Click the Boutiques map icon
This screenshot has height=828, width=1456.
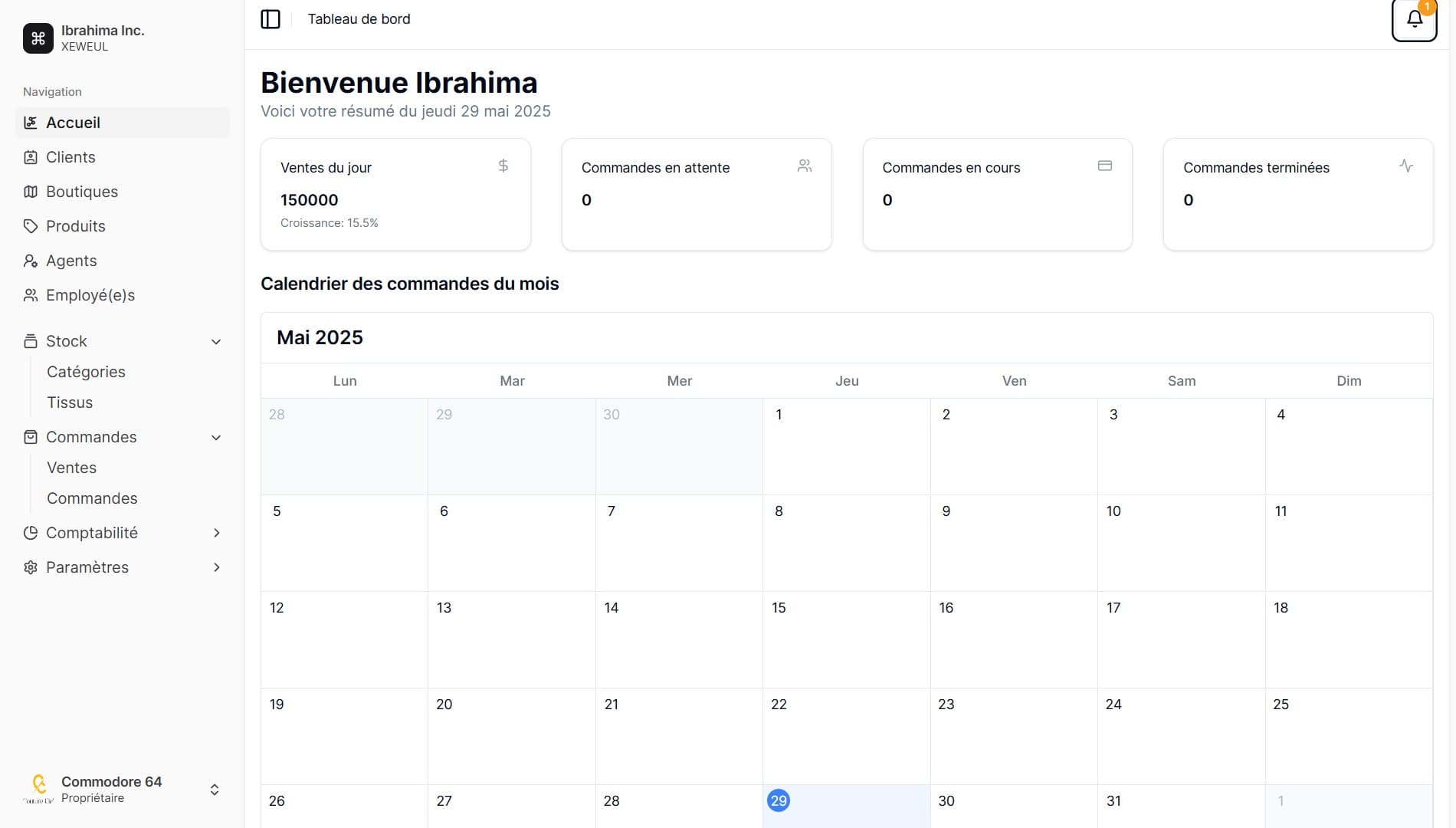click(x=31, y=192)
